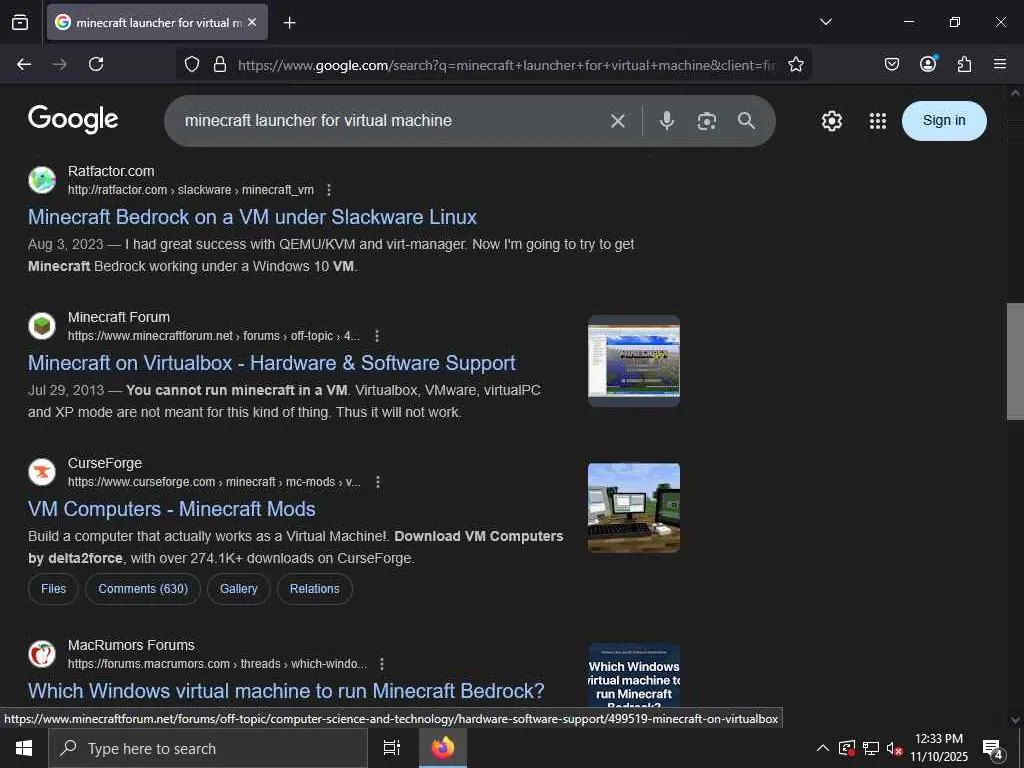Viewport: 1024px width, 768px height.
Task: Open the Windows Start menu
Action: (24, 748)
